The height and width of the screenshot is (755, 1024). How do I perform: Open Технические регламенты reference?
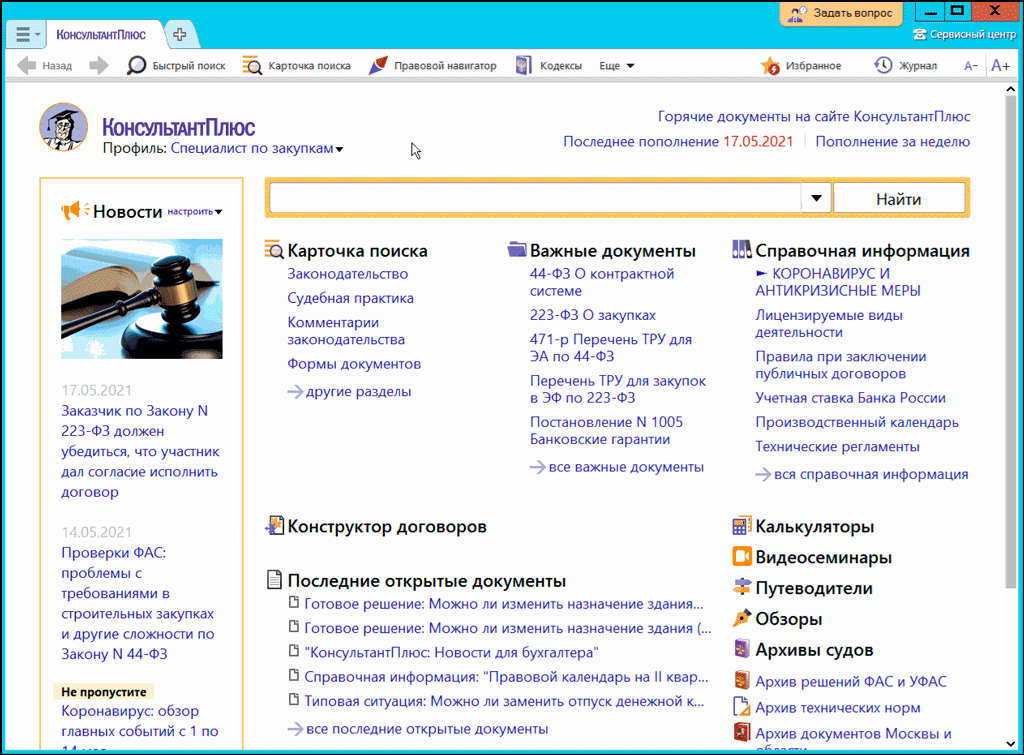(837, 446)
